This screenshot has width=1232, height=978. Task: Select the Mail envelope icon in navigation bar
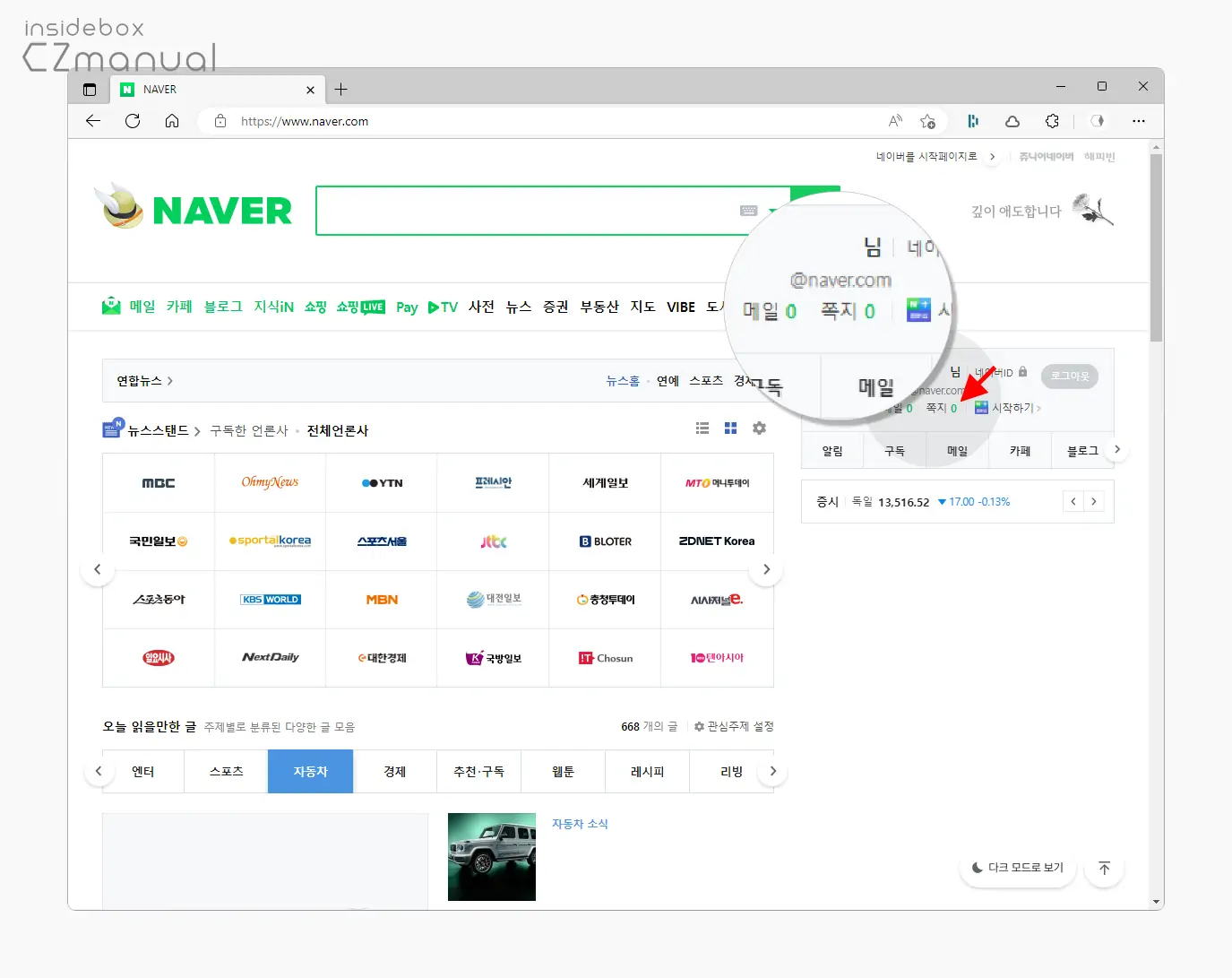(110, 306)
